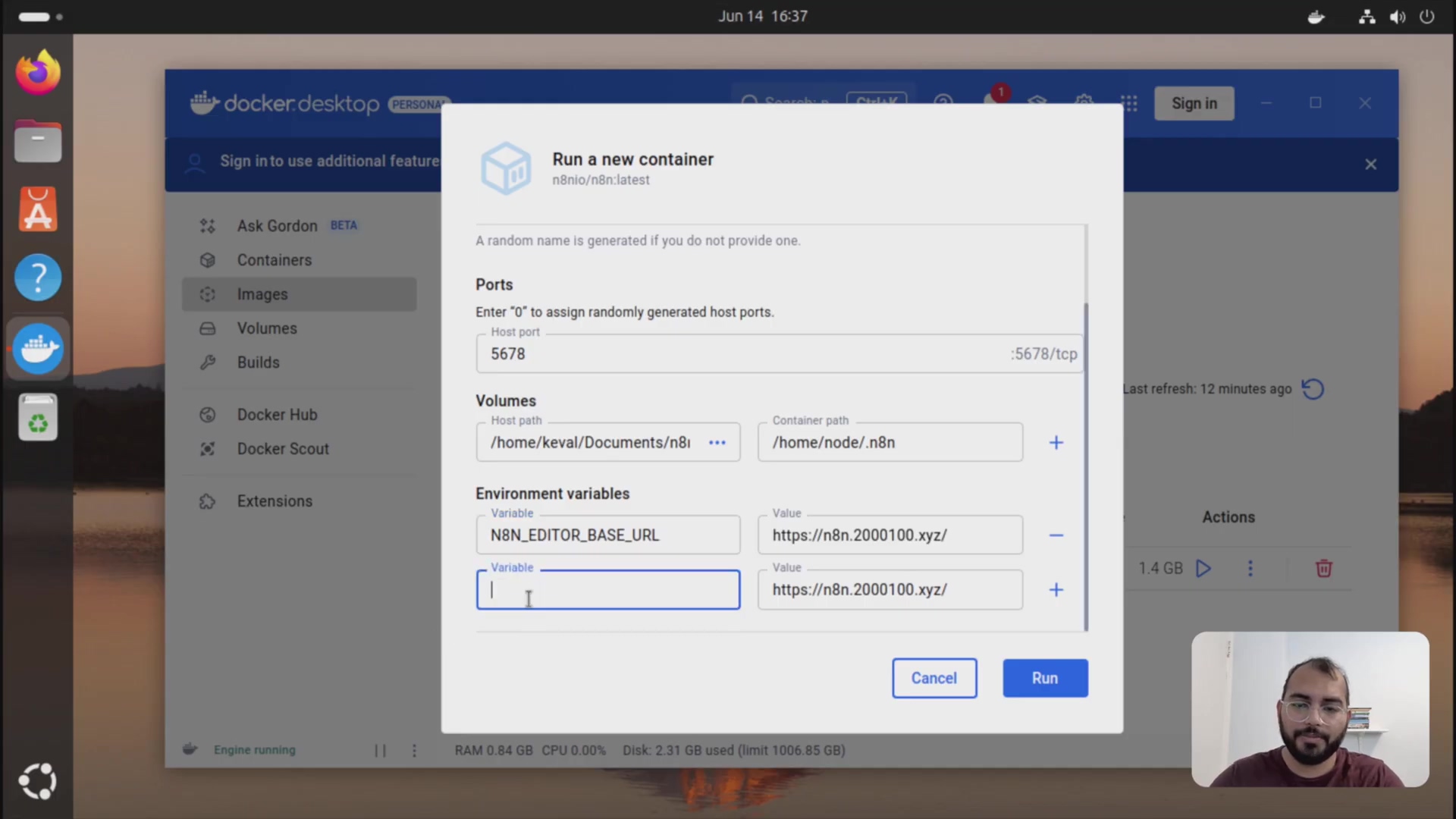This screenshot has width=1456, height=819.
Task: Open Firefox from the Ubuntu dock
Action: tap(38, 73)
